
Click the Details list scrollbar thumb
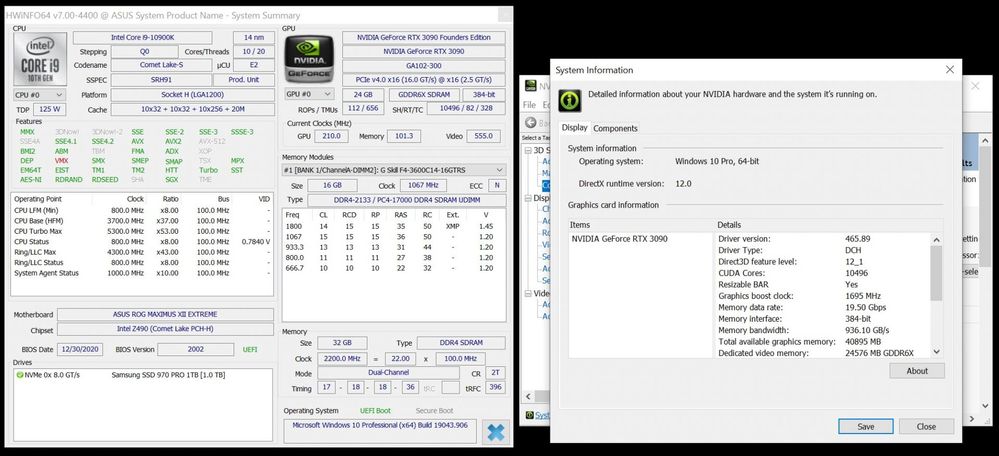(x=936, y=273)
